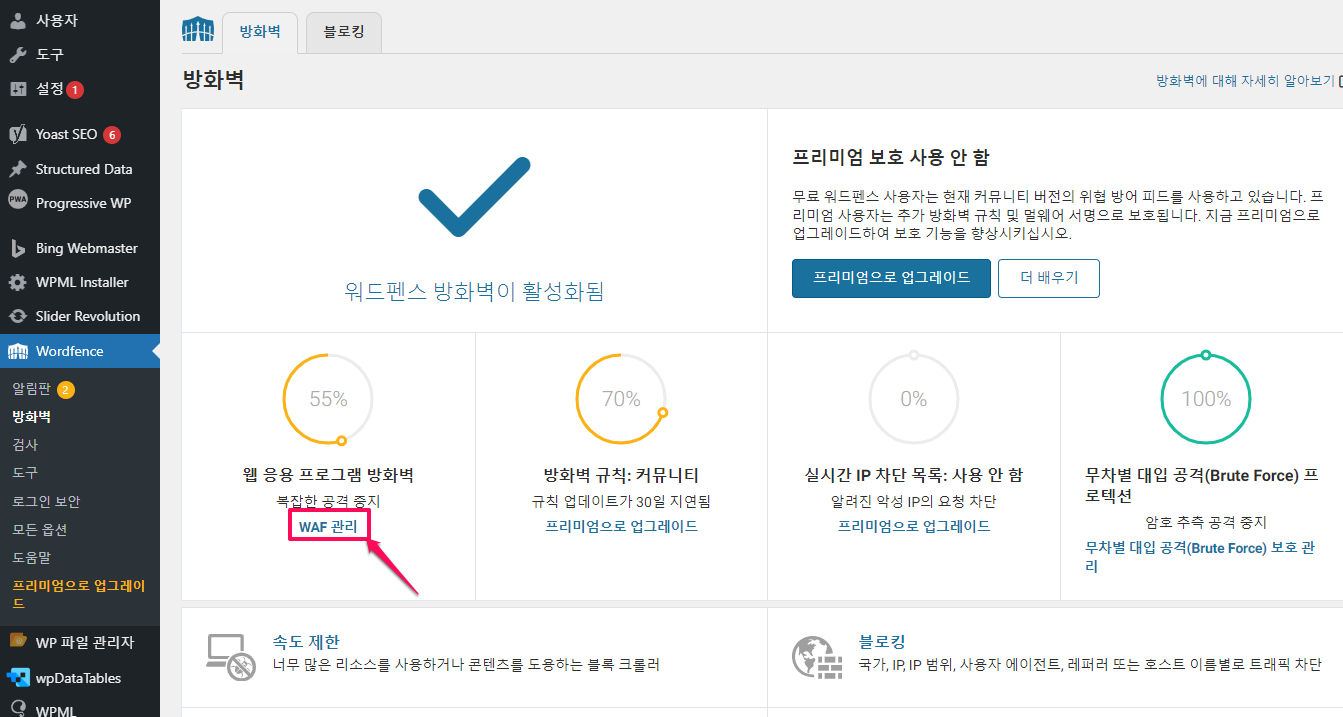Viewport: 1343px width, 717px height.
Task: Click upgrade link under 실시간 IP 차단 목록
Action: [914, 526]
